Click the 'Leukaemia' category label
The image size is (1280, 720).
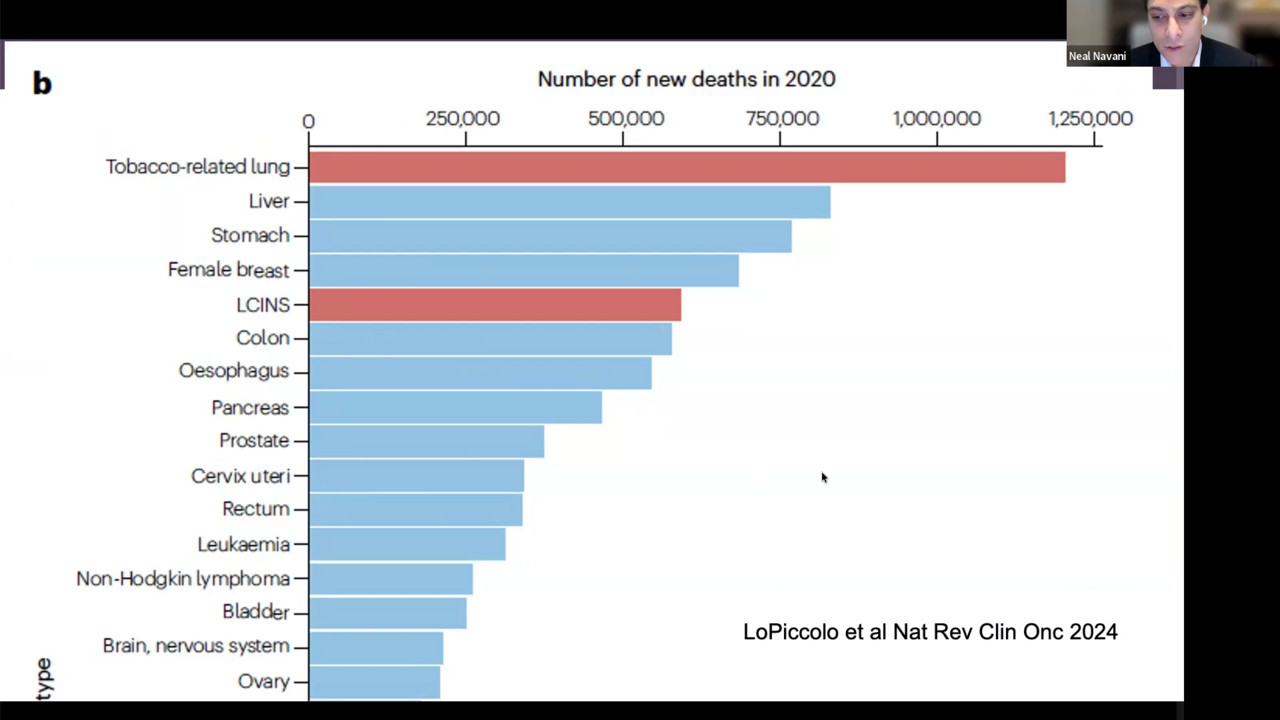244,545
